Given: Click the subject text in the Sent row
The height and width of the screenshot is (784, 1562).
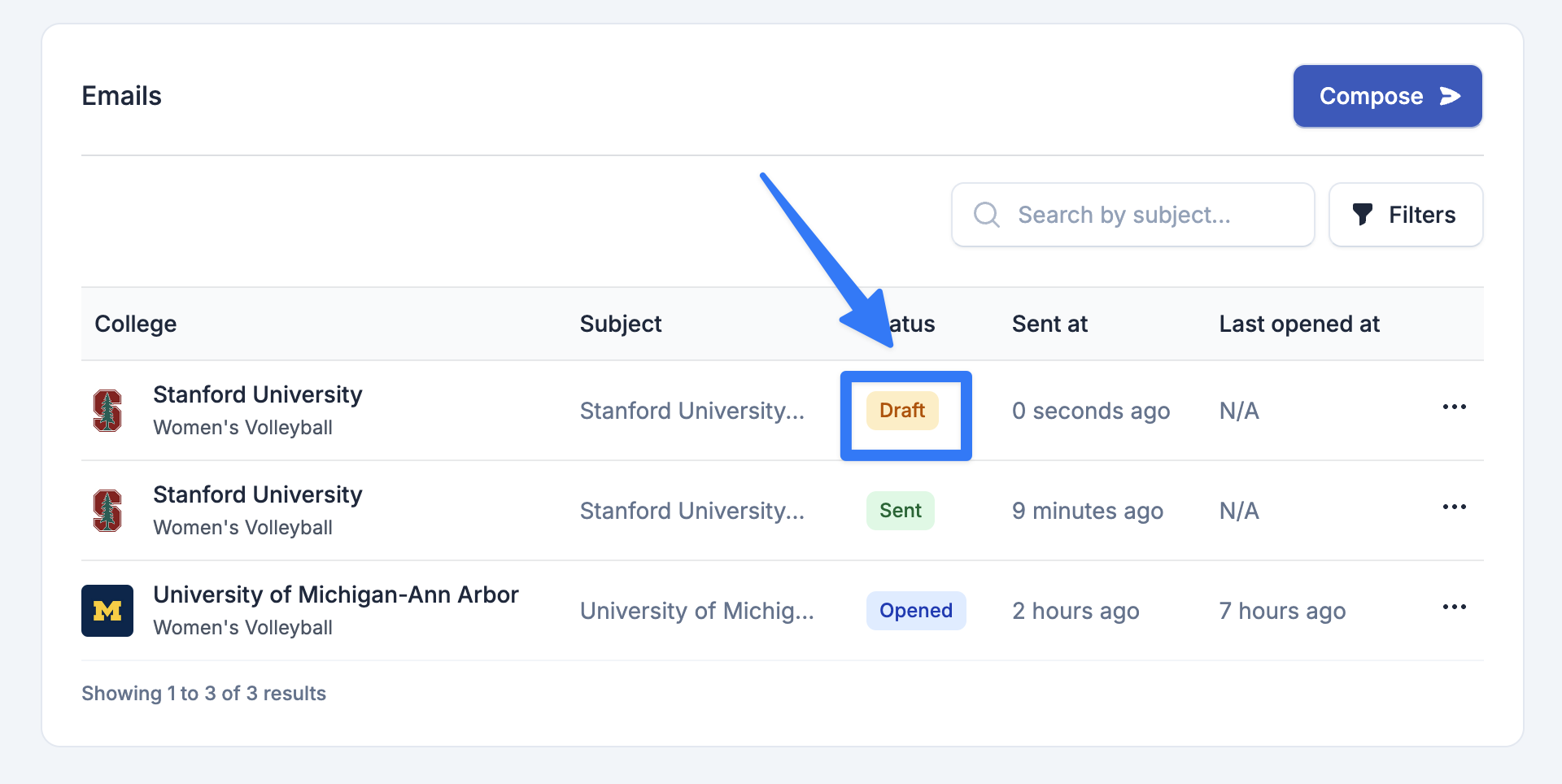Looking at the screenshot, I should [692, 511].
